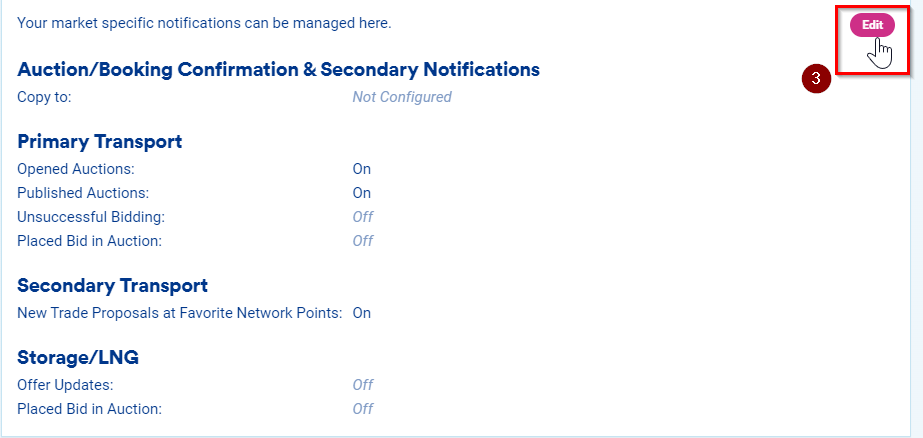
Task: Click the Off status for Unsuccessful Bidding
Action: tap(362, 217)
